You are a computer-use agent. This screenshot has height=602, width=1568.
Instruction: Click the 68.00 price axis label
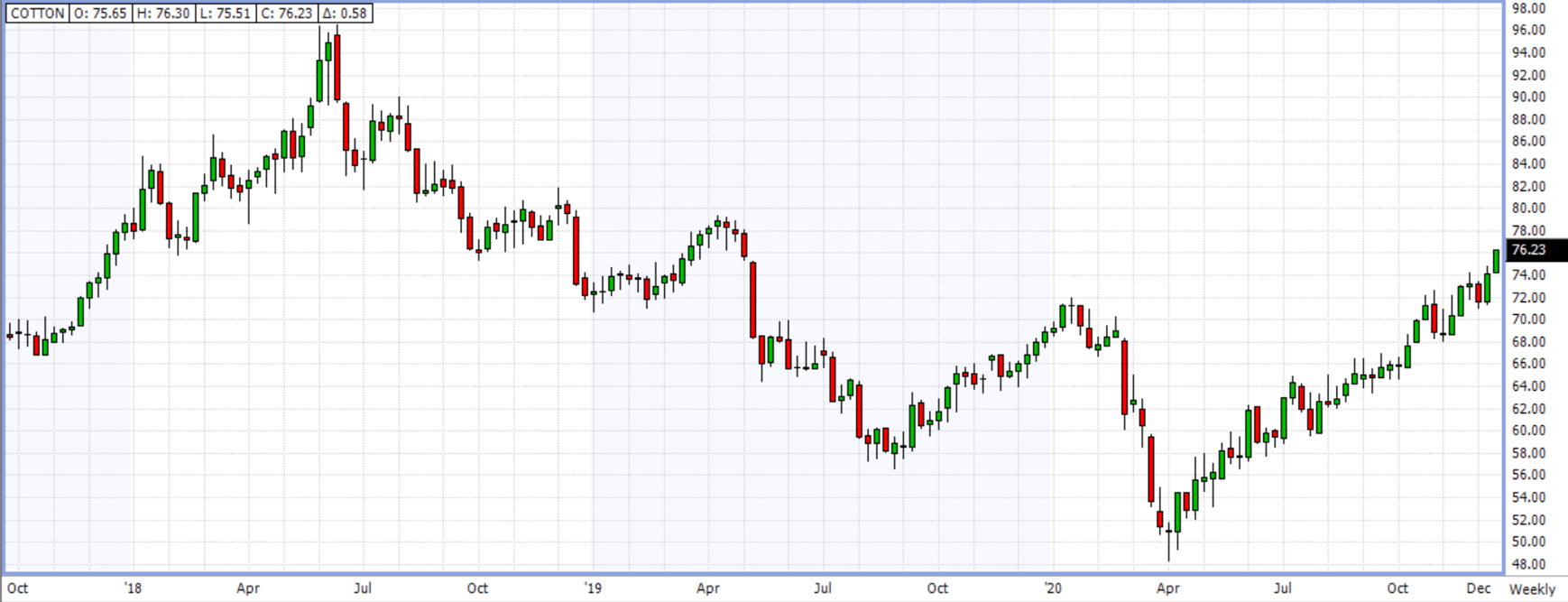pyautogui.click(x=1528, y=341)
